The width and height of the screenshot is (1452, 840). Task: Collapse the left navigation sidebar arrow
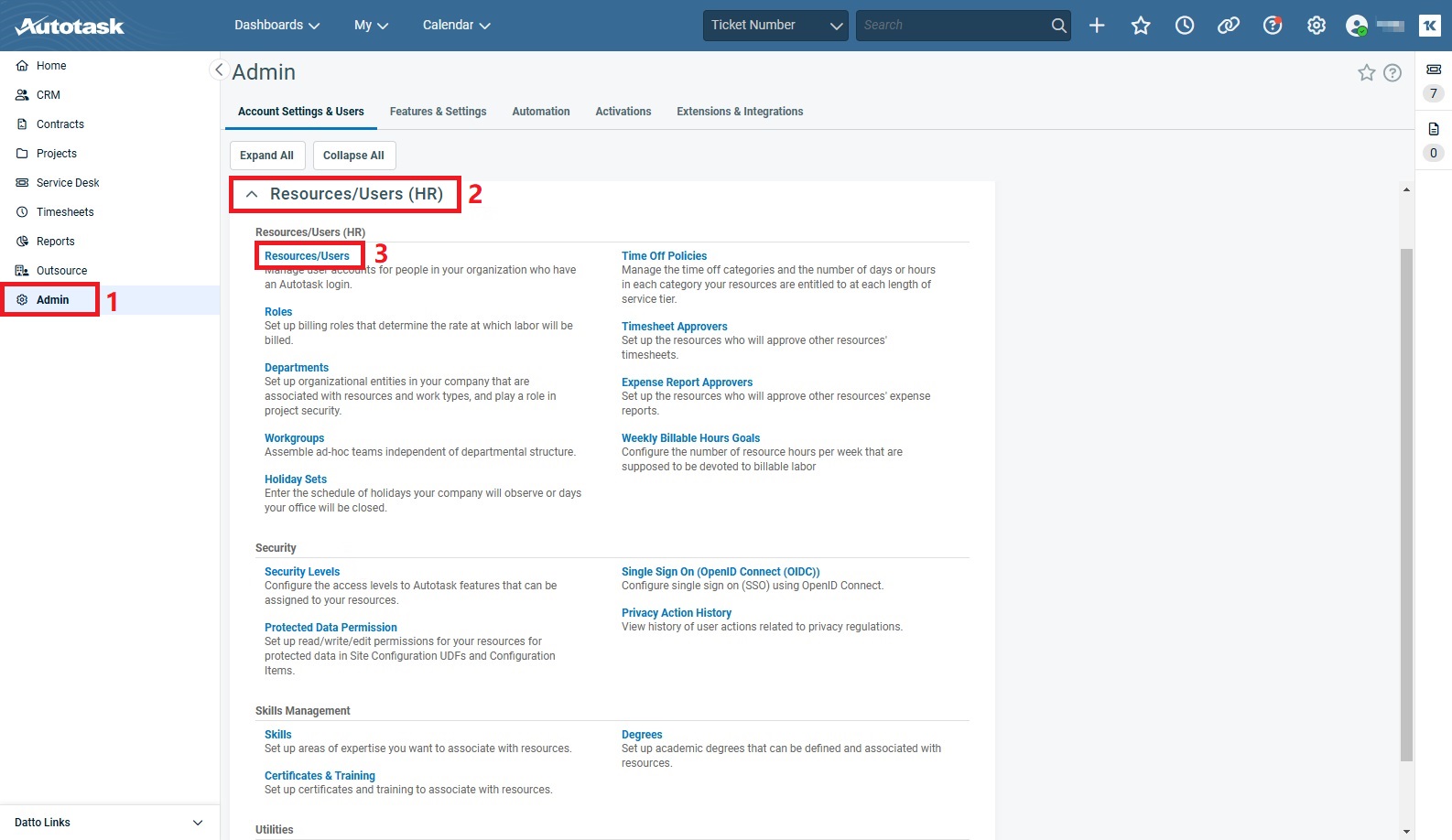point(219,70)
